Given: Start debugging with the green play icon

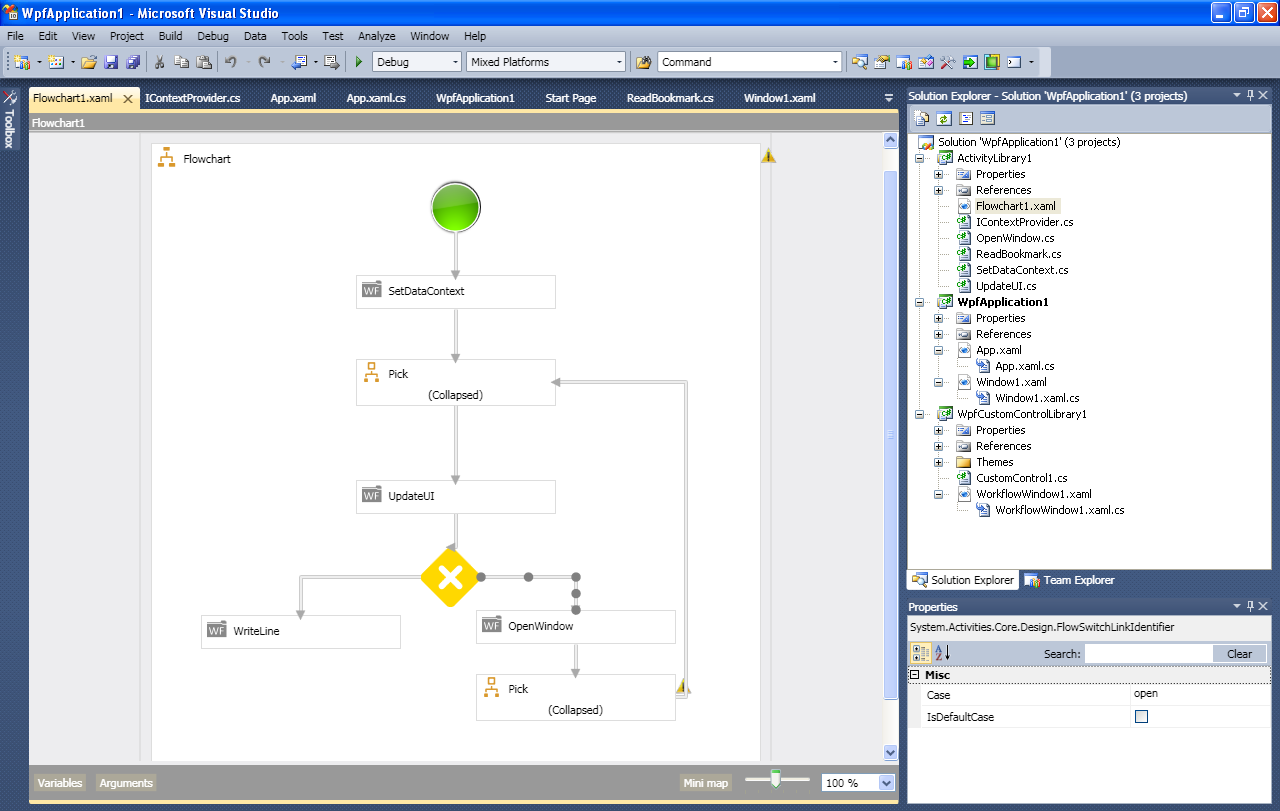Looking at the screenshot, I should (x=359, y=62).
